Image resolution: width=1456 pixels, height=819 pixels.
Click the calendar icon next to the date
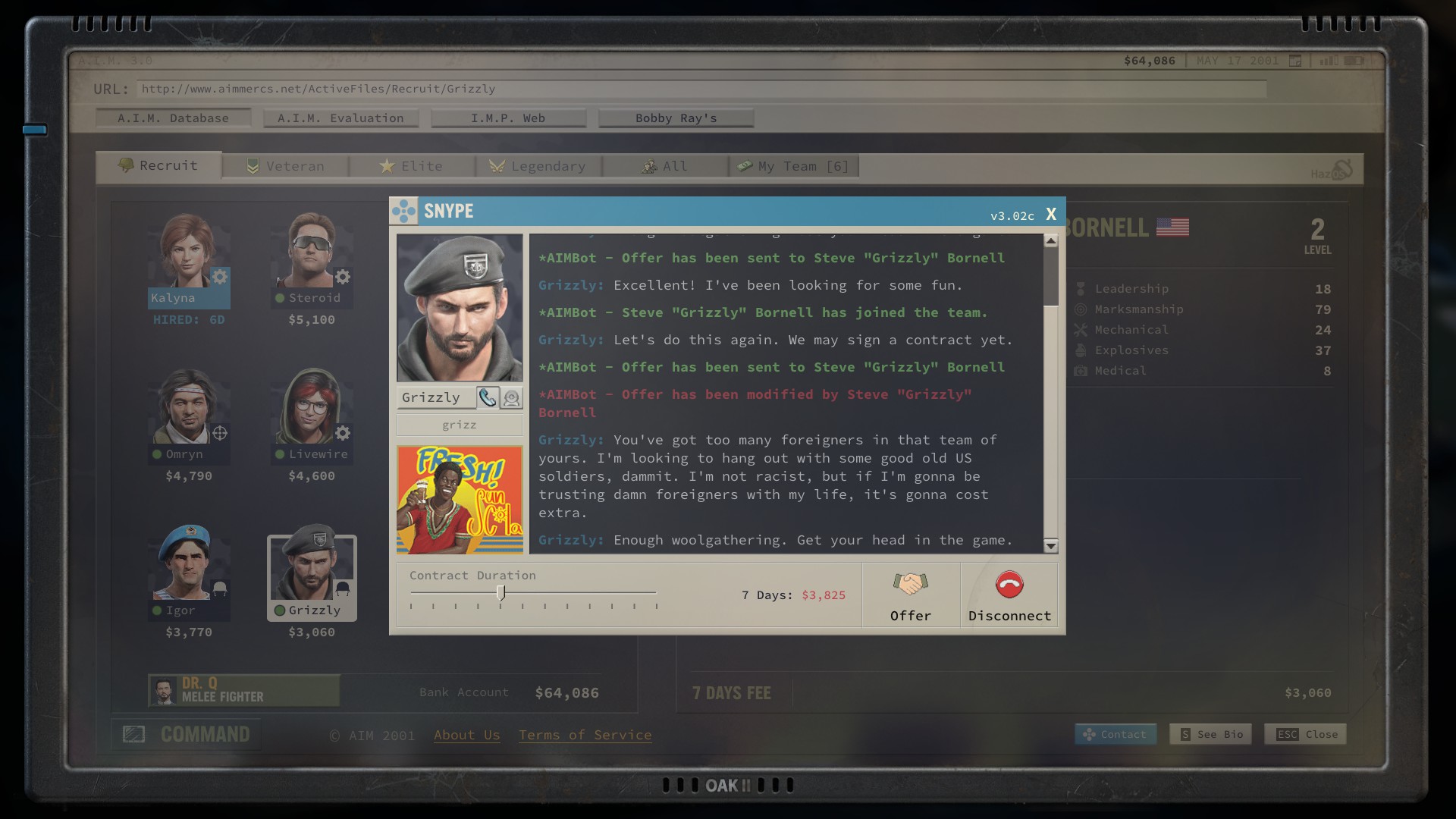click(1295, 61)
